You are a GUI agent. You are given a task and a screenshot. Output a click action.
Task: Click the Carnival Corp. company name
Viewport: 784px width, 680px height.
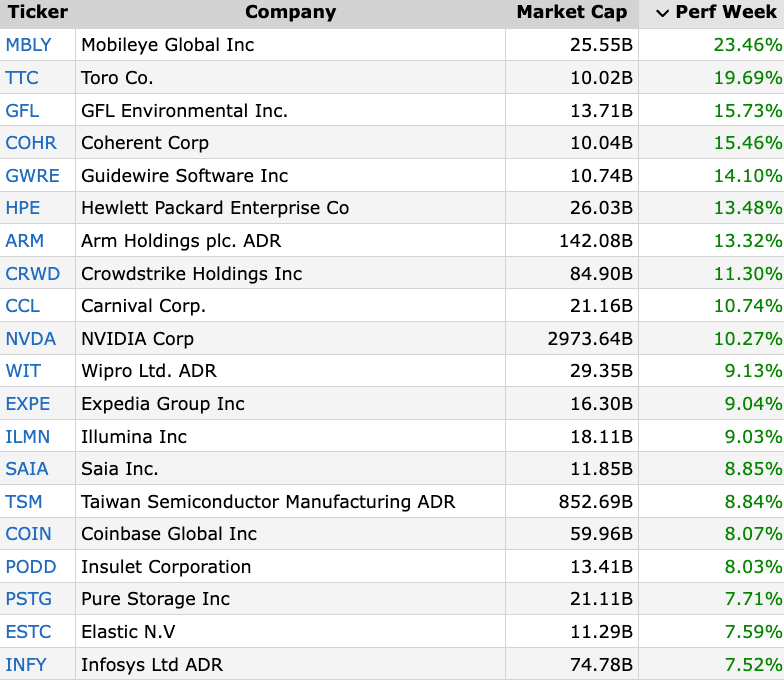pos(143,306)
